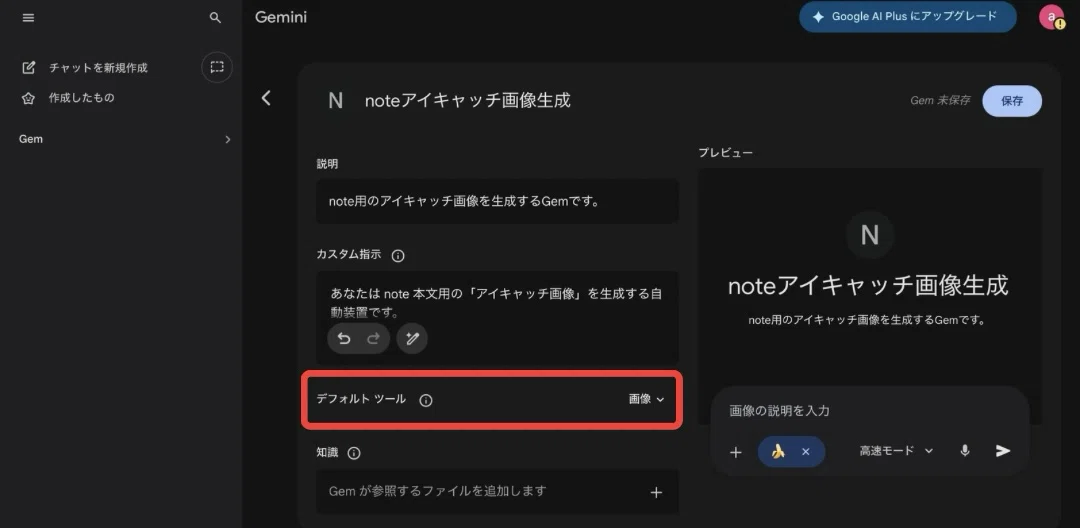Go back with the left arrow
The height and width of the screenshot is (528, 1080).
pyautogui.click(x=267, y=98)
